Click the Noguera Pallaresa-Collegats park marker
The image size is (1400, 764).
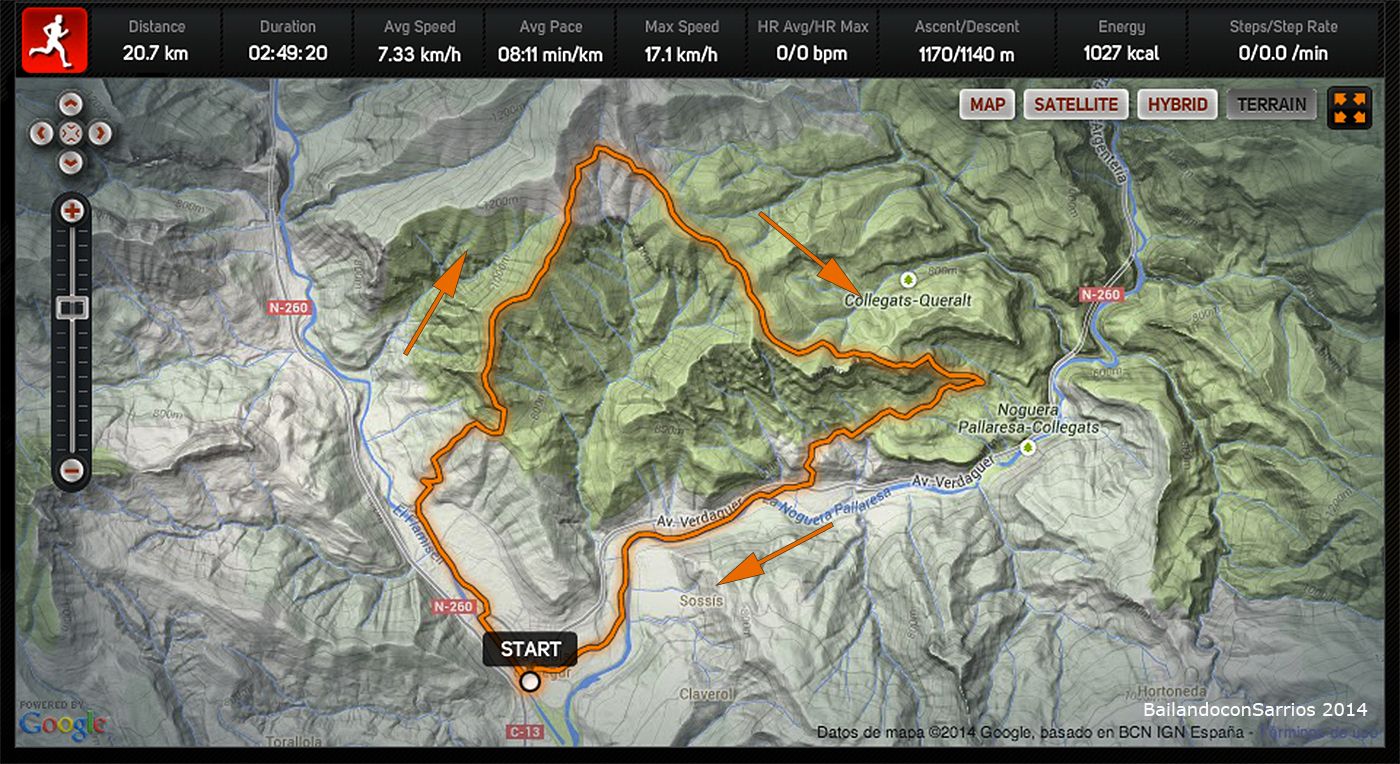click(1029, 448)
